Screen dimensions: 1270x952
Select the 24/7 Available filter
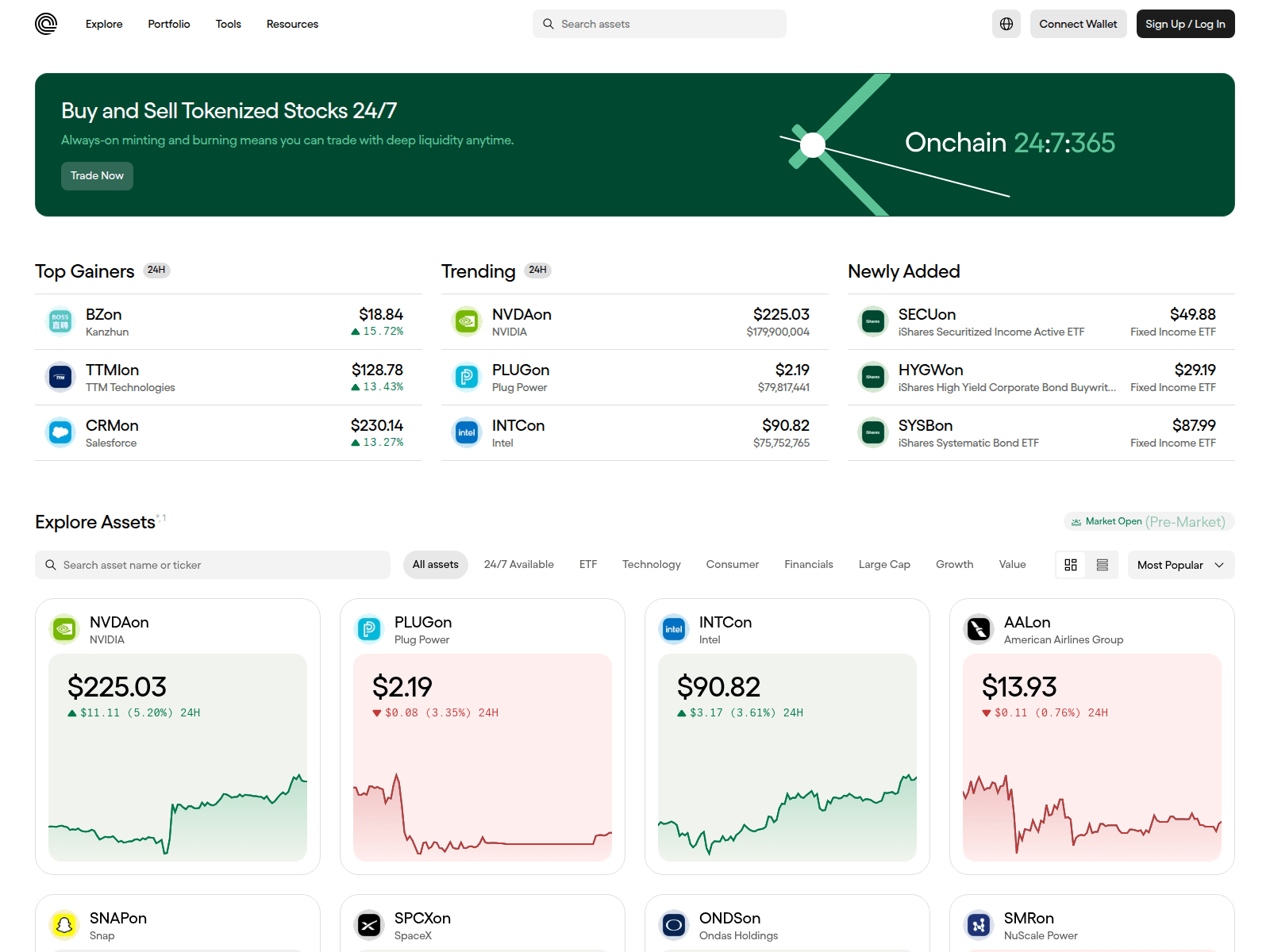519,565
